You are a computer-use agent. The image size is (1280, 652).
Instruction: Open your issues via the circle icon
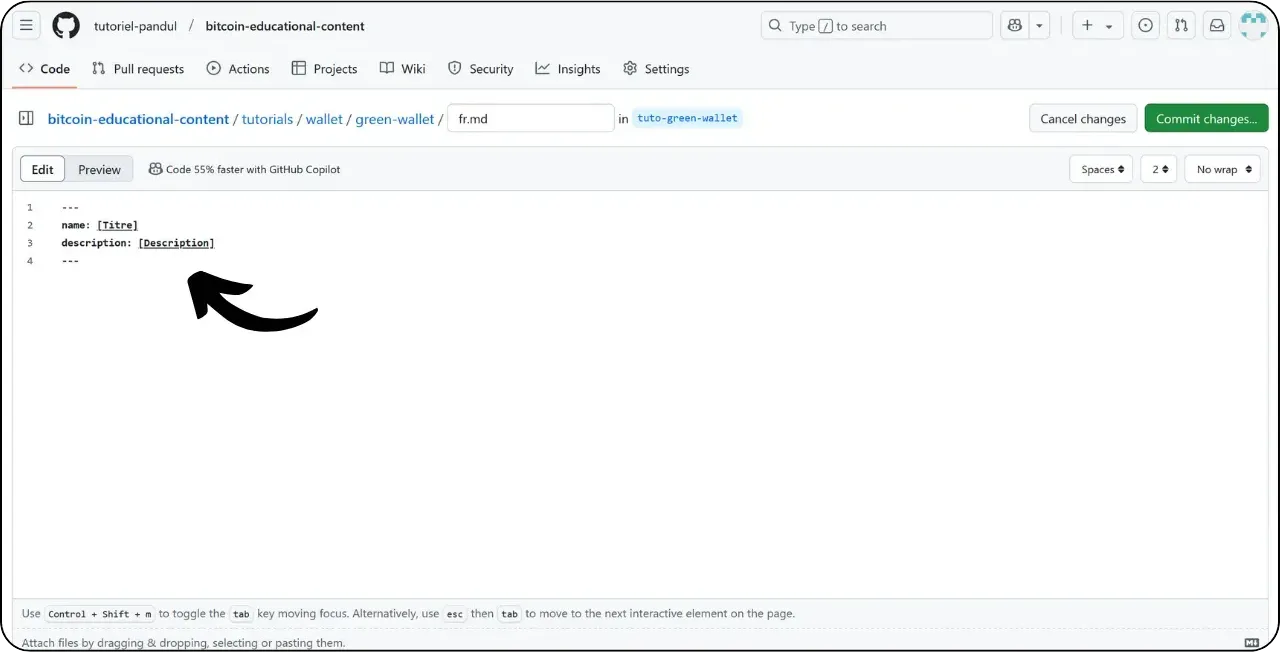click(1145, 26)
